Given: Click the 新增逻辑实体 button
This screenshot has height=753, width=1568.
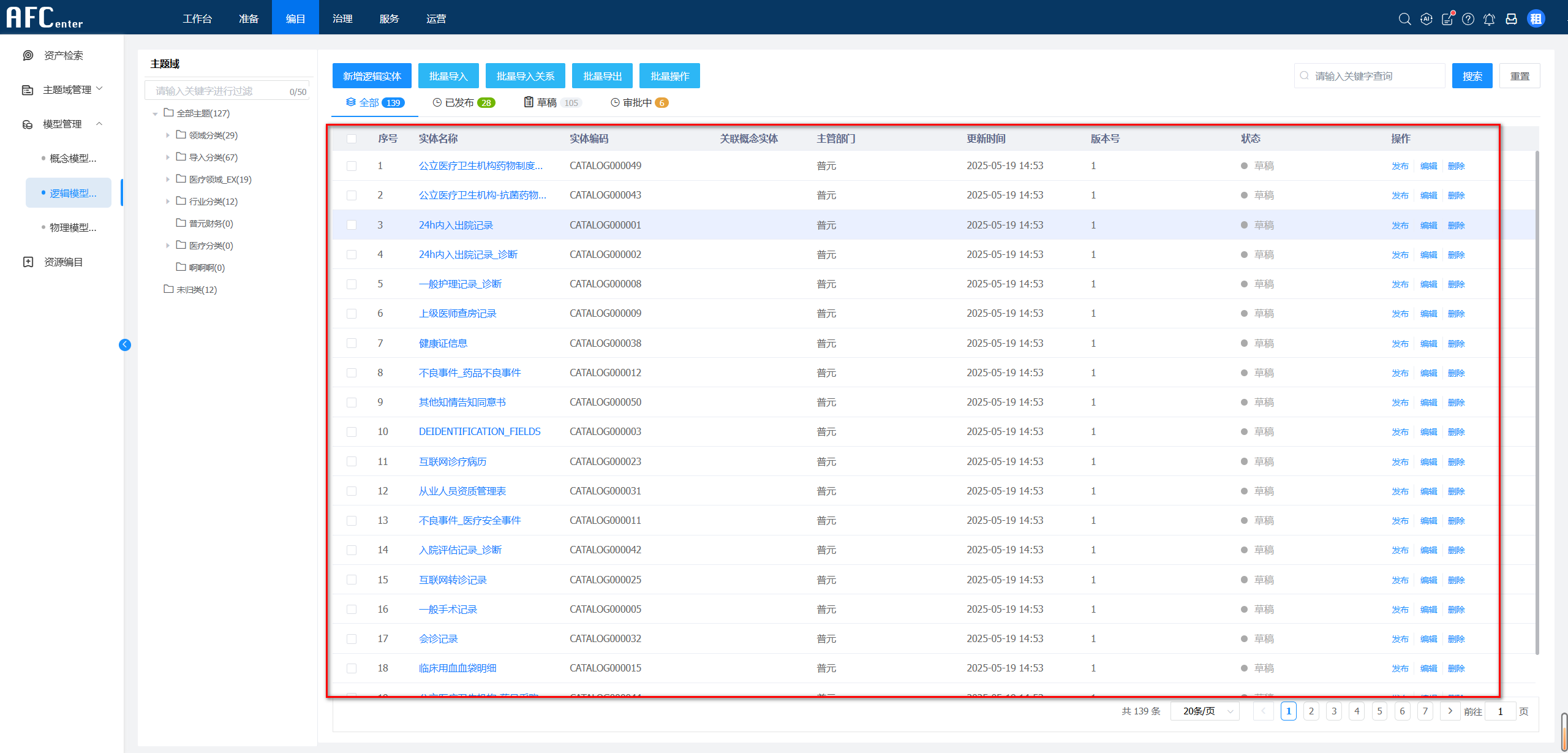Looking at the screenshot, I should (x=372, y=76).
